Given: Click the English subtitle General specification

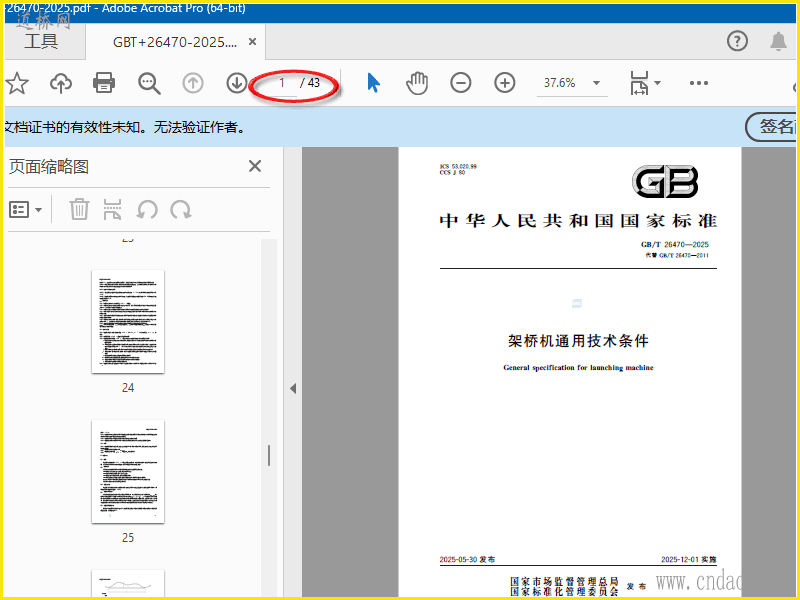Looking at the screenshot, I should pos(578,367).
